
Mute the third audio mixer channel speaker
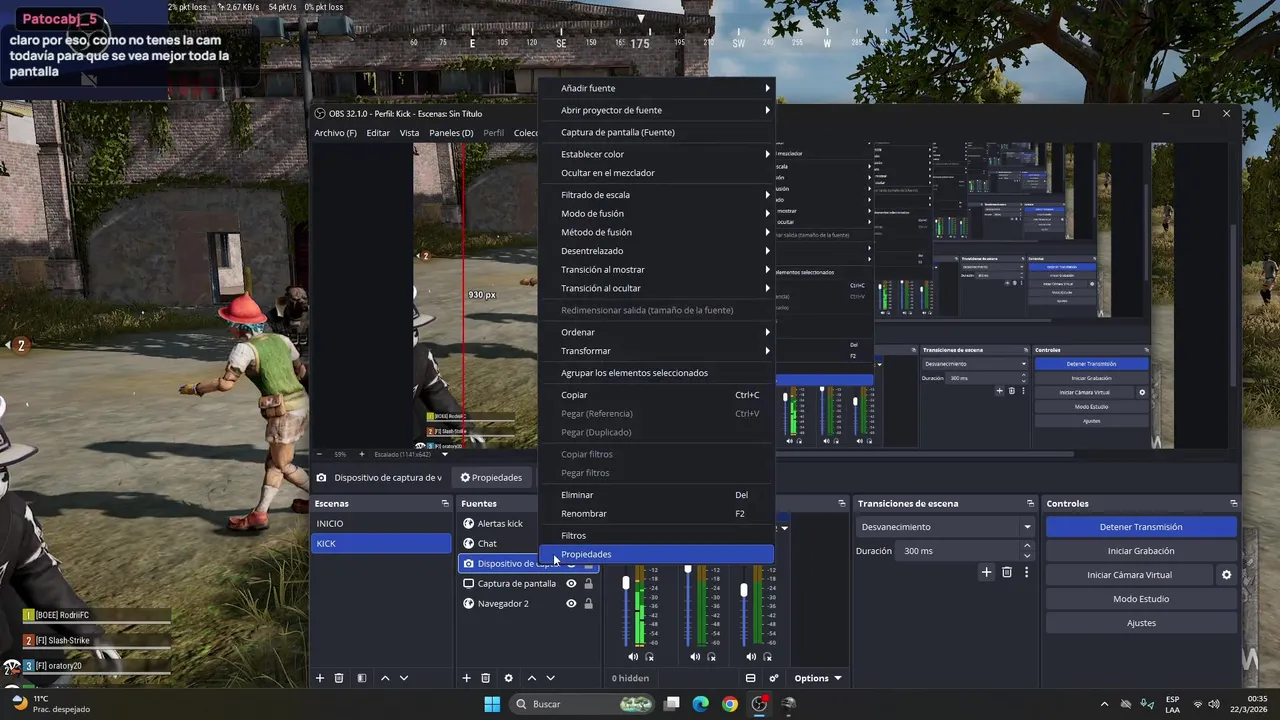751,657
